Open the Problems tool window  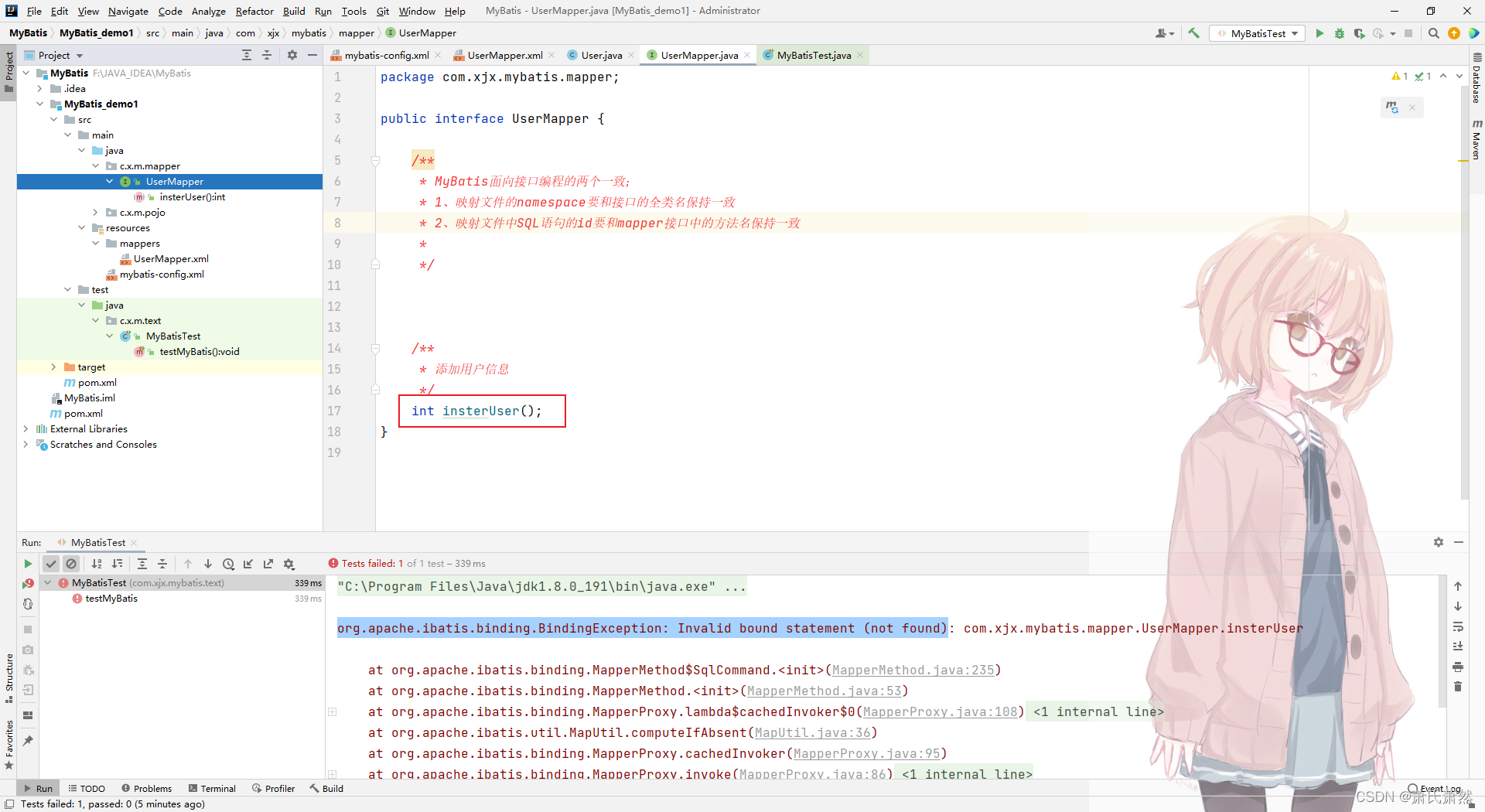(x=146, y=788)
